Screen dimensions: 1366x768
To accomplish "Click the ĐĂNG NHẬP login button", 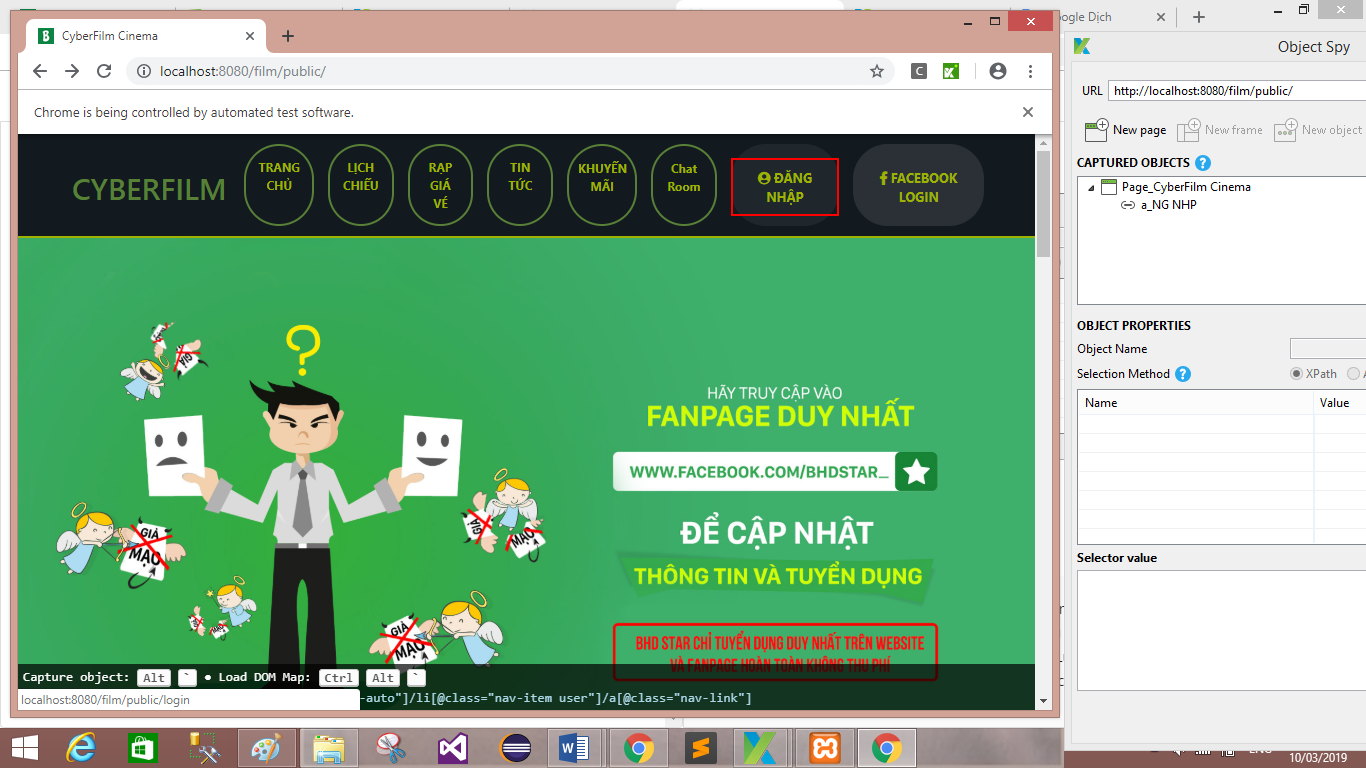I will tap(785, 187).
